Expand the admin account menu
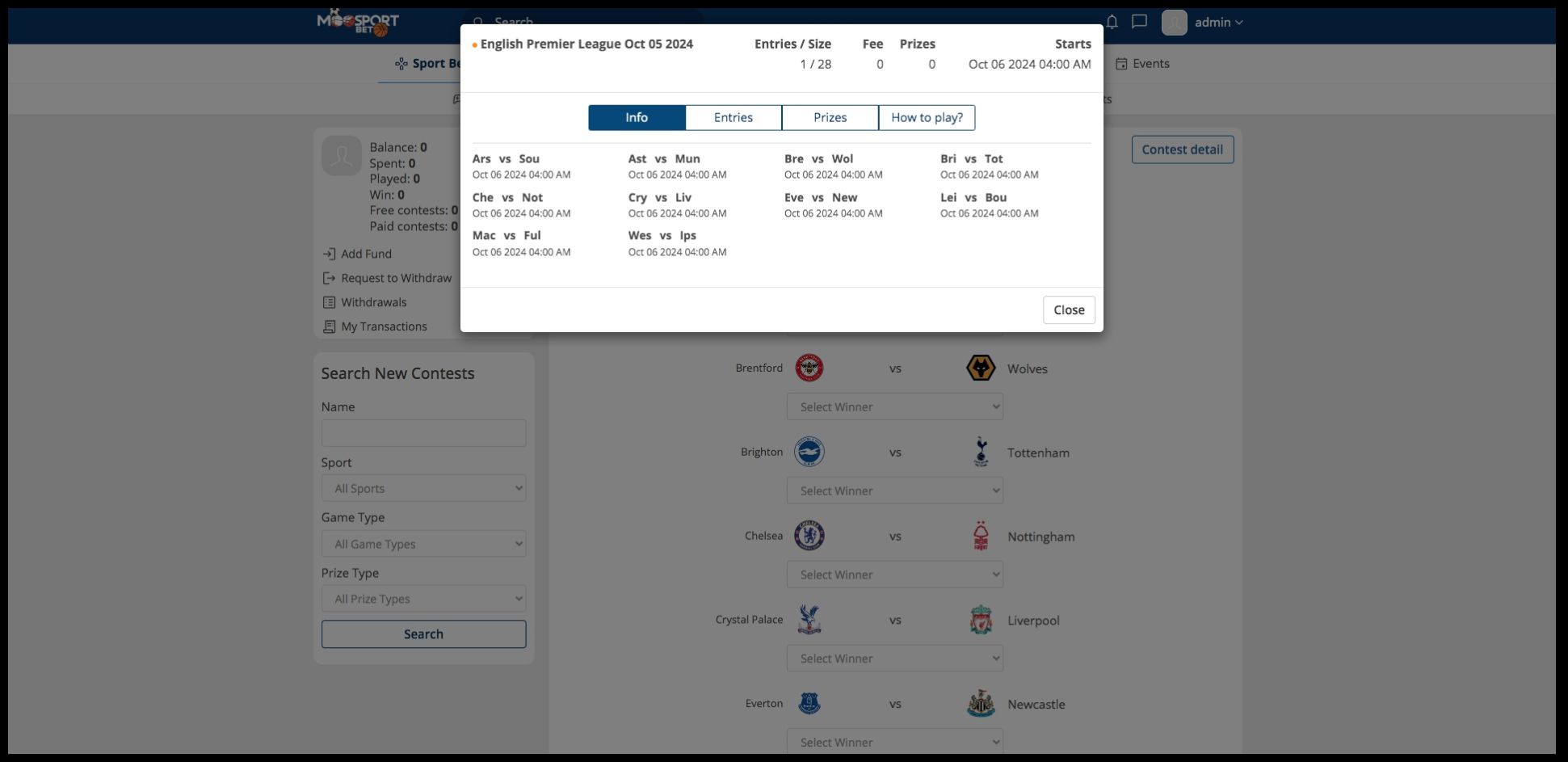The height and width of the screenshot is (762, 1568). [x=1219, y=23]
